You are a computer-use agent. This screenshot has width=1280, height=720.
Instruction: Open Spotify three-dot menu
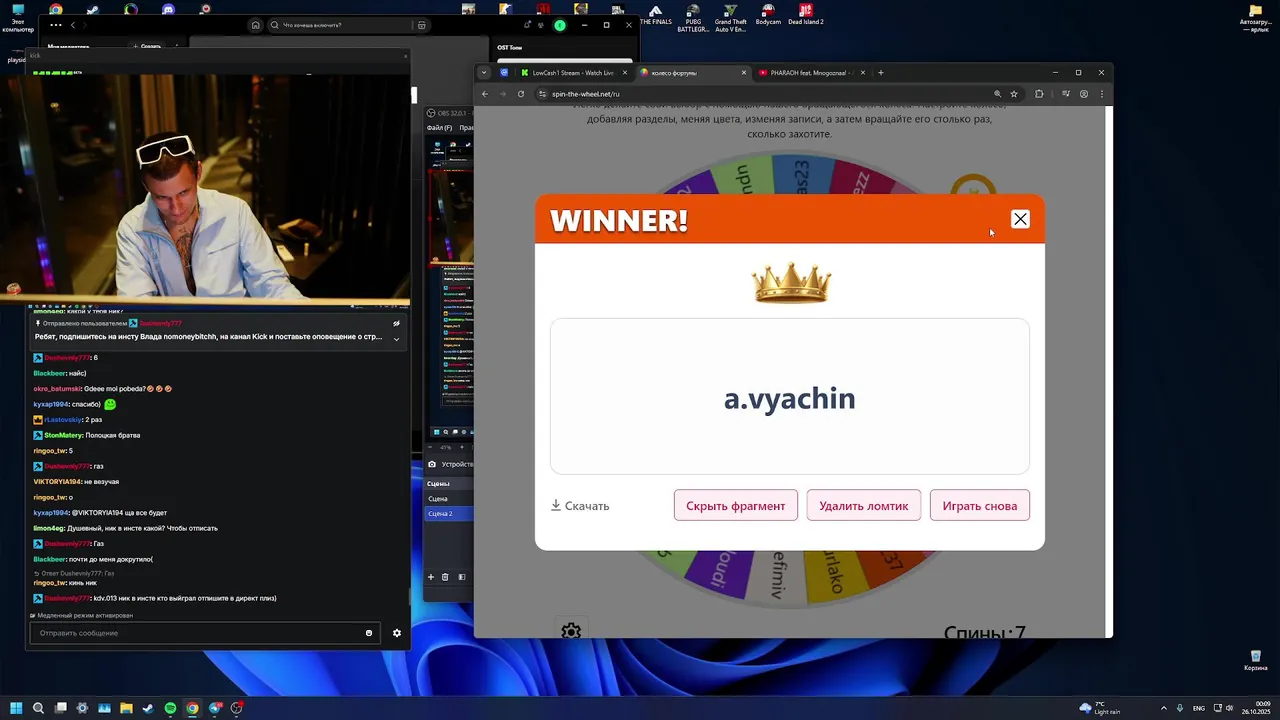[x=55, y=25]
